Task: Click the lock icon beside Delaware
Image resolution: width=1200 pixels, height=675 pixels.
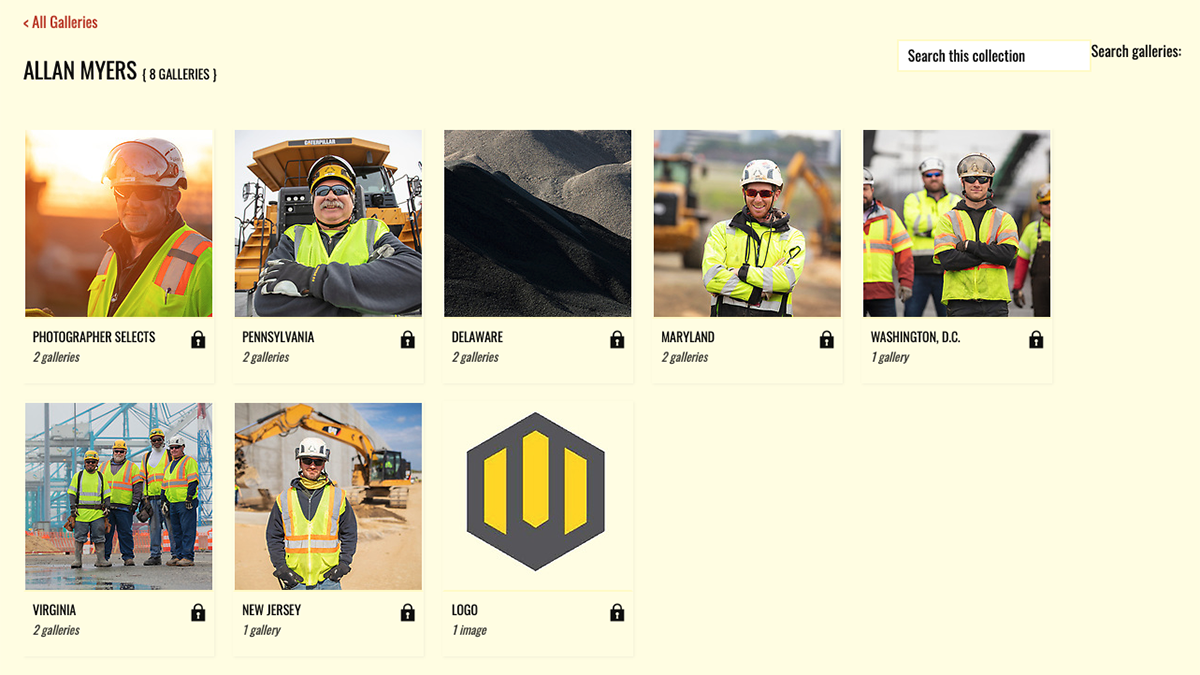Action: (x=617, y=340)
